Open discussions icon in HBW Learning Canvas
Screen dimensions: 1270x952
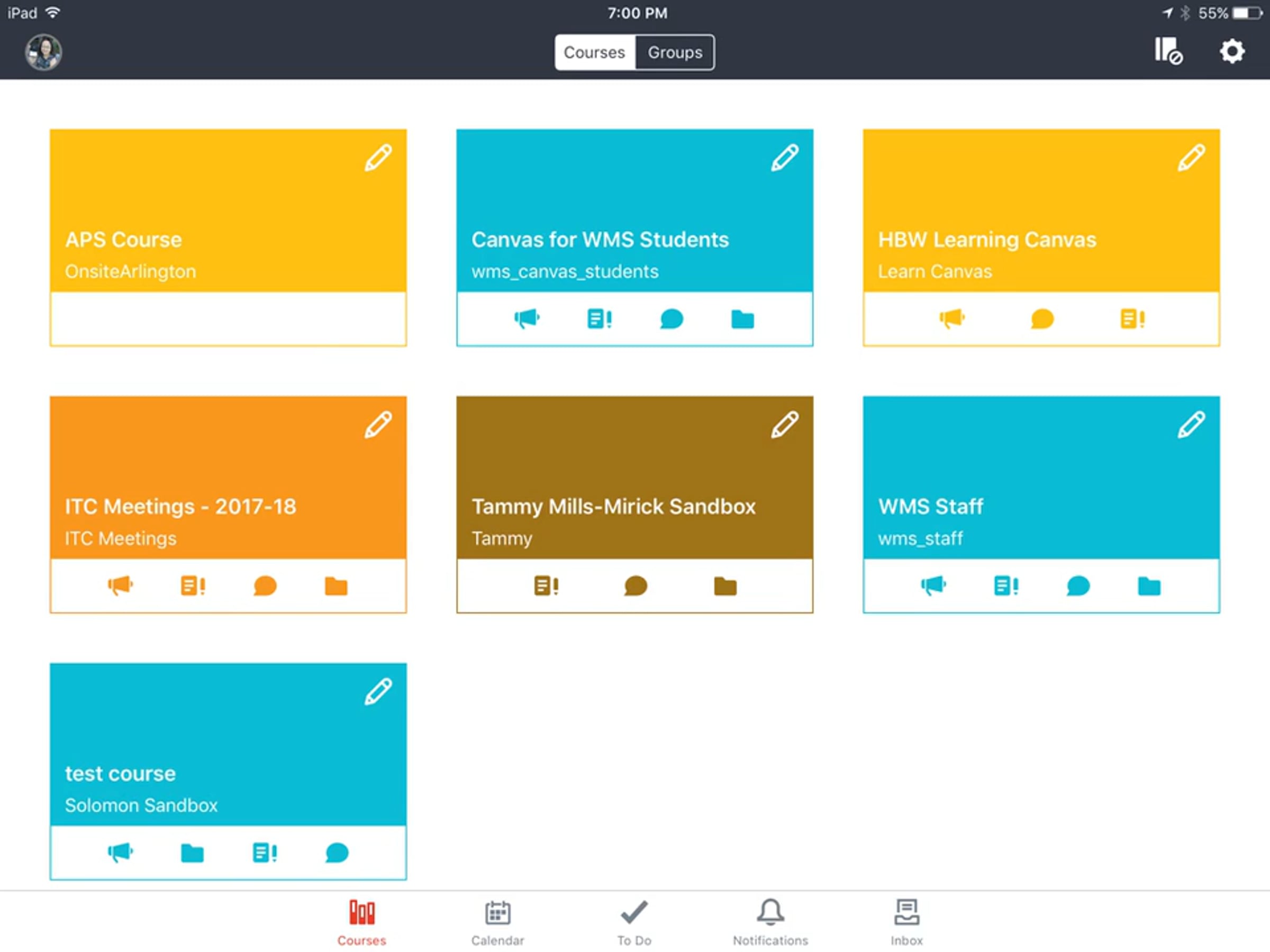1042,318
